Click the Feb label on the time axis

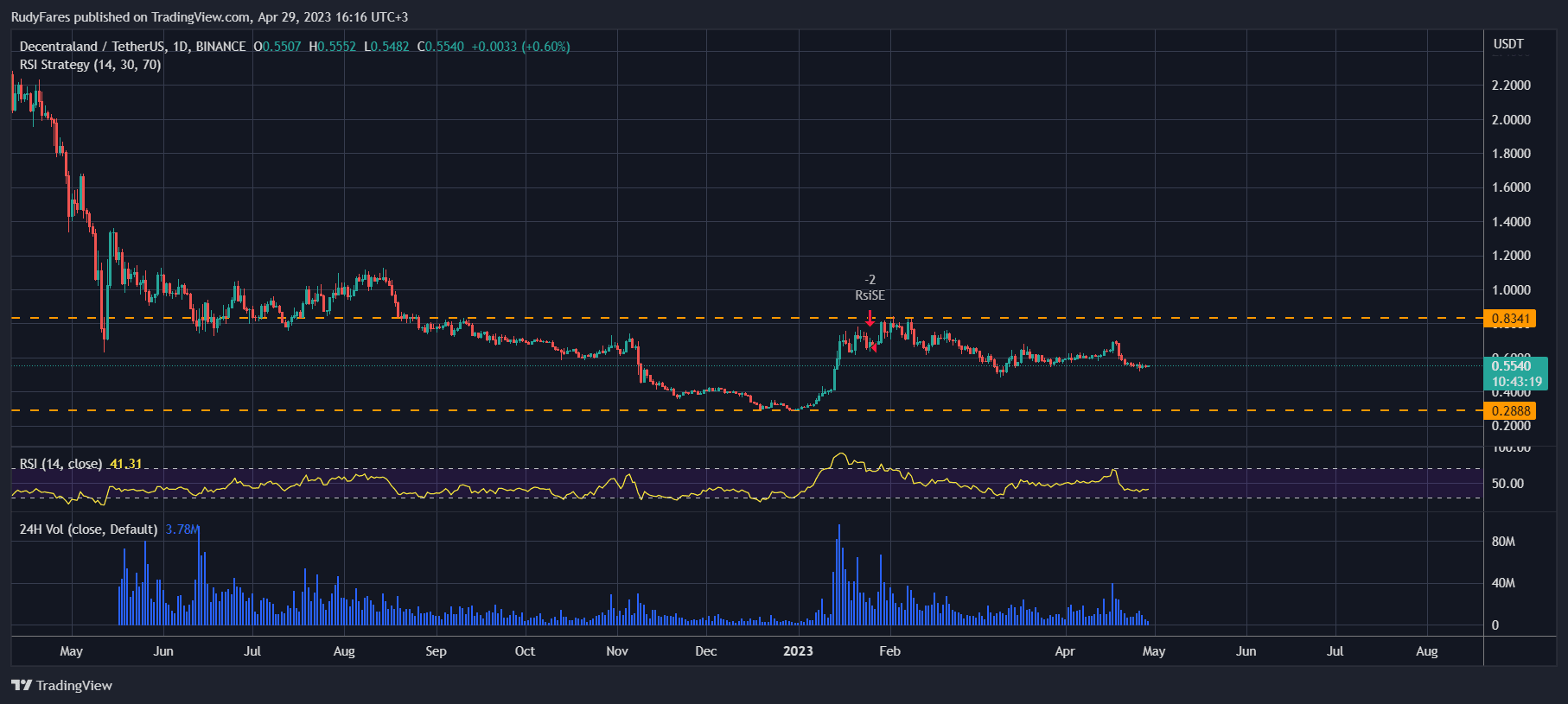click(x=889, y=651)
